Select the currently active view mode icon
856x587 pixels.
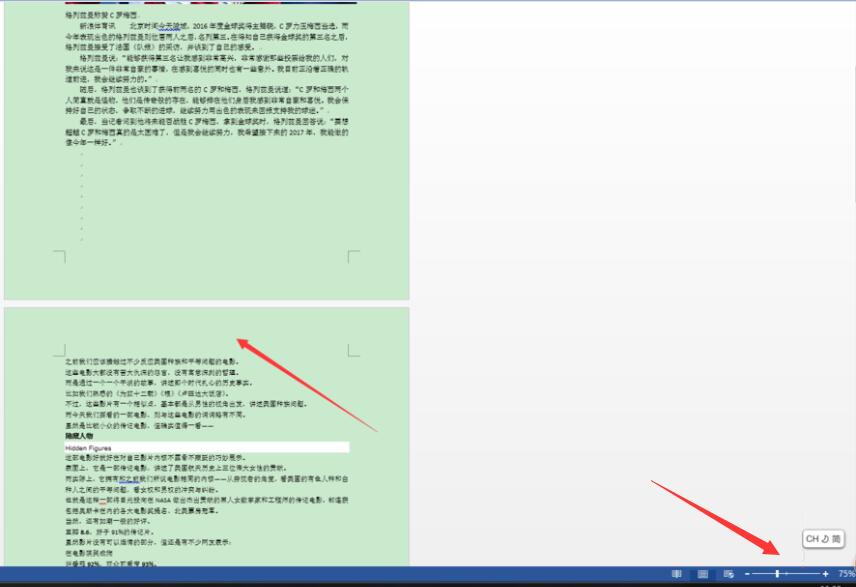pos(703,573)
